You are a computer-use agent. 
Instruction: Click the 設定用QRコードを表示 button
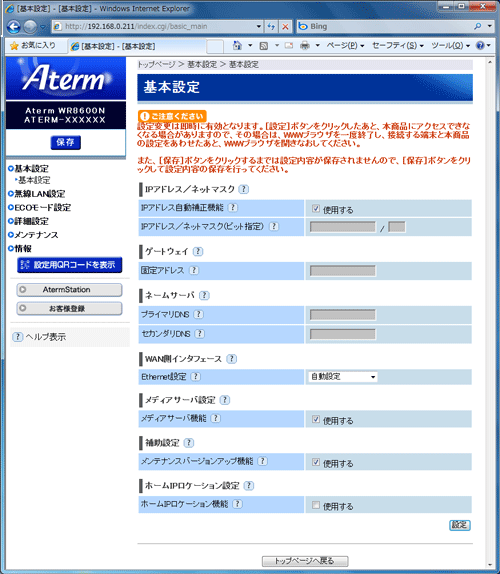click(70, 265)
